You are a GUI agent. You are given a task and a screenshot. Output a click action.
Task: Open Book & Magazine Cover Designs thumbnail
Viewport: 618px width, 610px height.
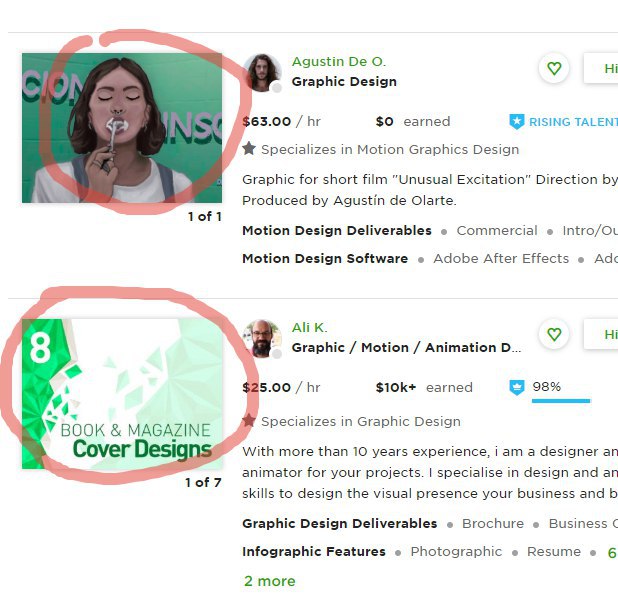[122, 394]
